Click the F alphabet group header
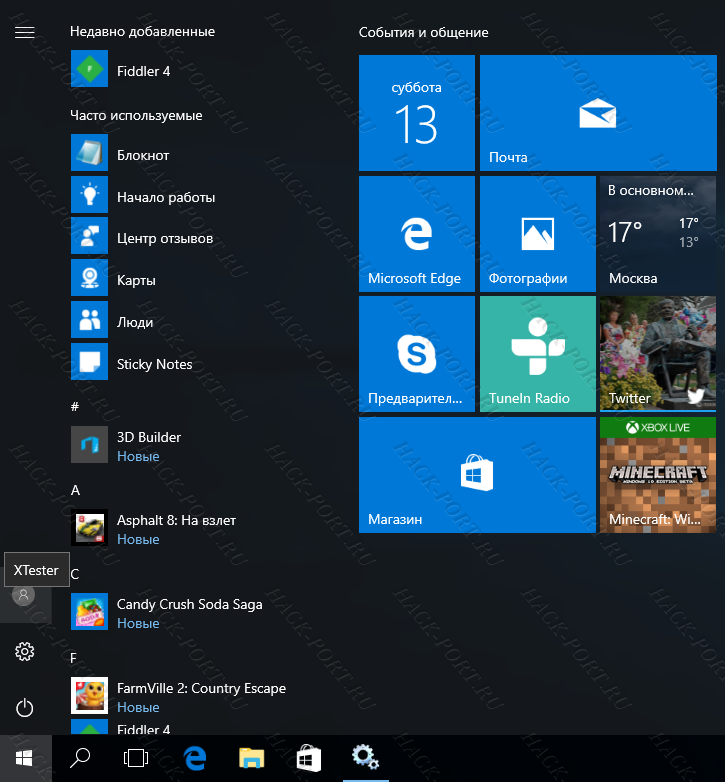 click(73, 658)
